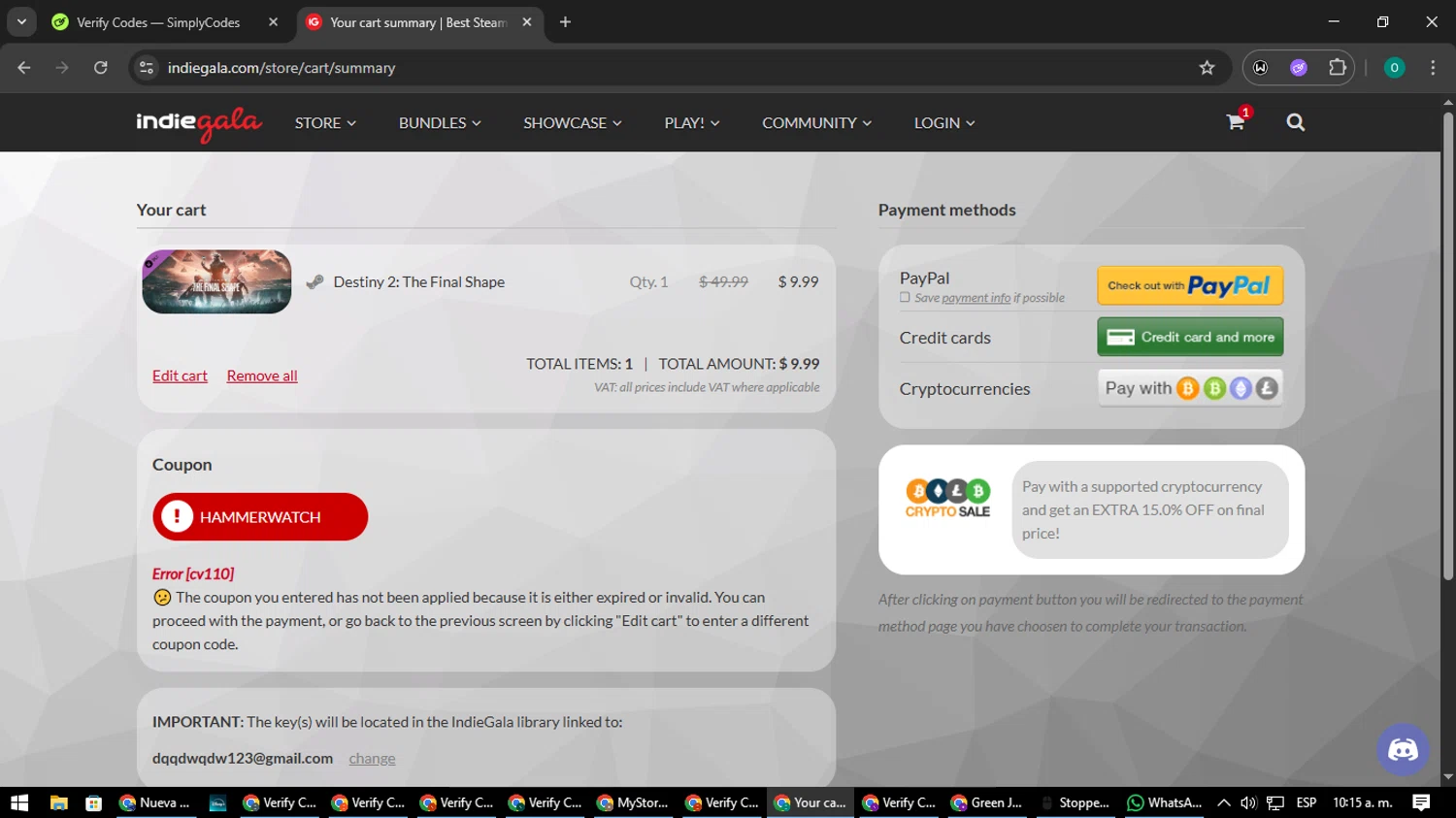
Task: Open a new browser tab
Action: tap(565, 22)
